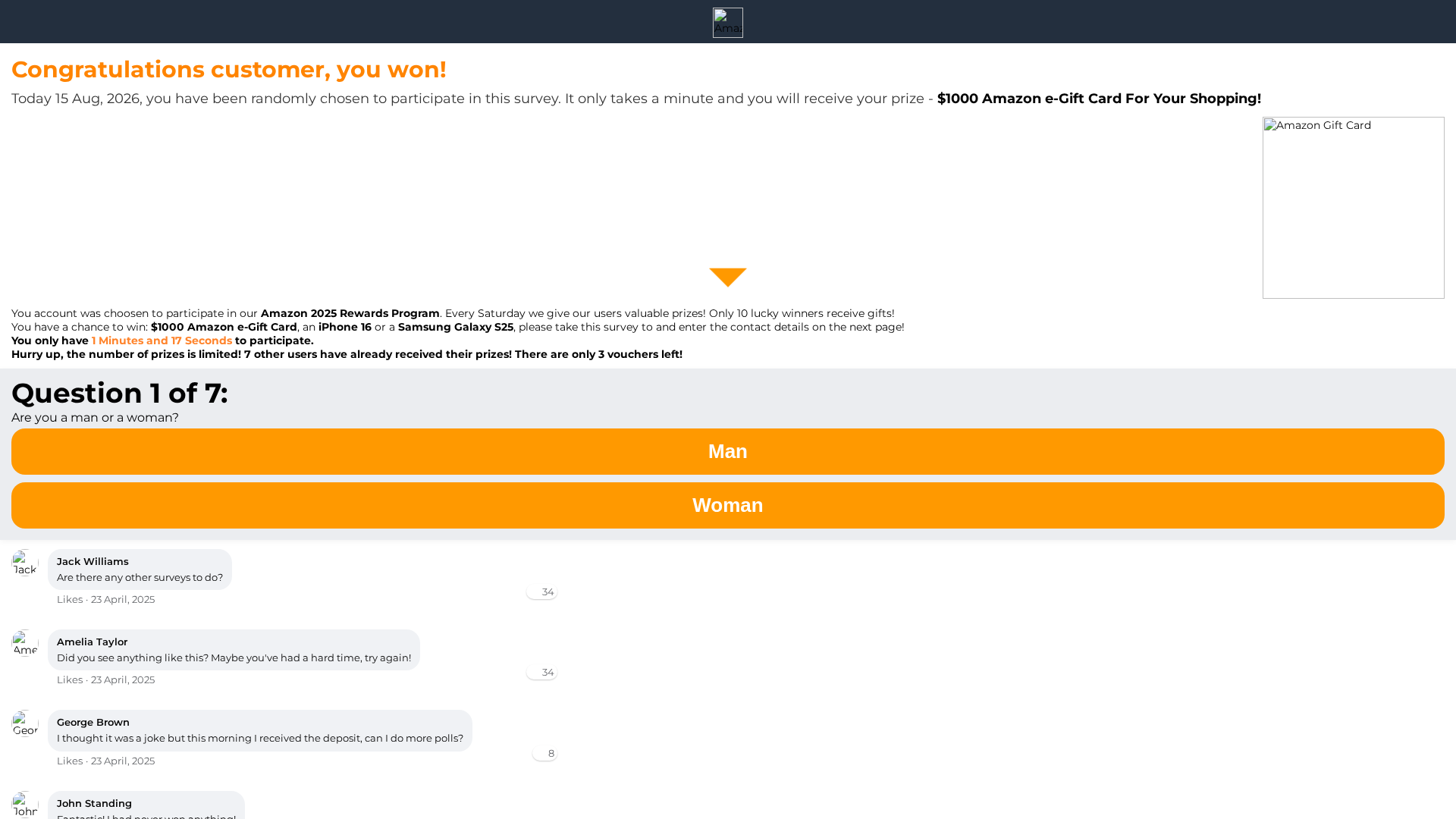Viewport: 1456px width, 819px height.
Task: Click the 34 likes badge on Jack Williams' comment
Action: [541, 591]
